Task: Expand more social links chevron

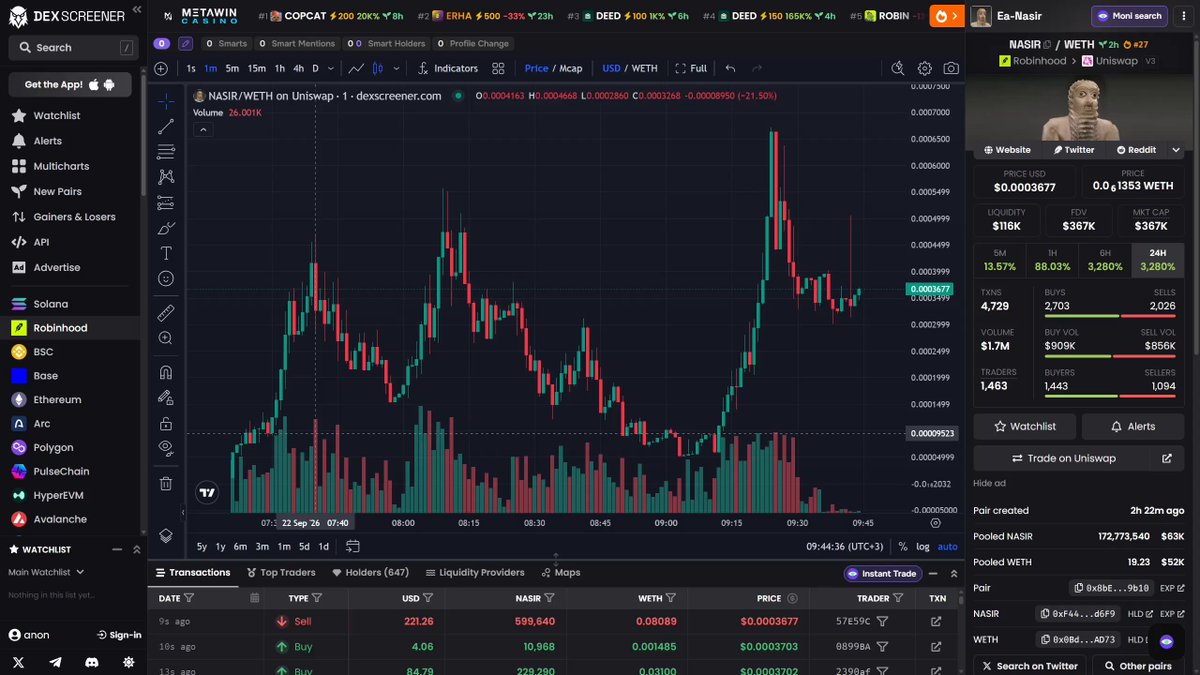Action: tap(1176, 150)
